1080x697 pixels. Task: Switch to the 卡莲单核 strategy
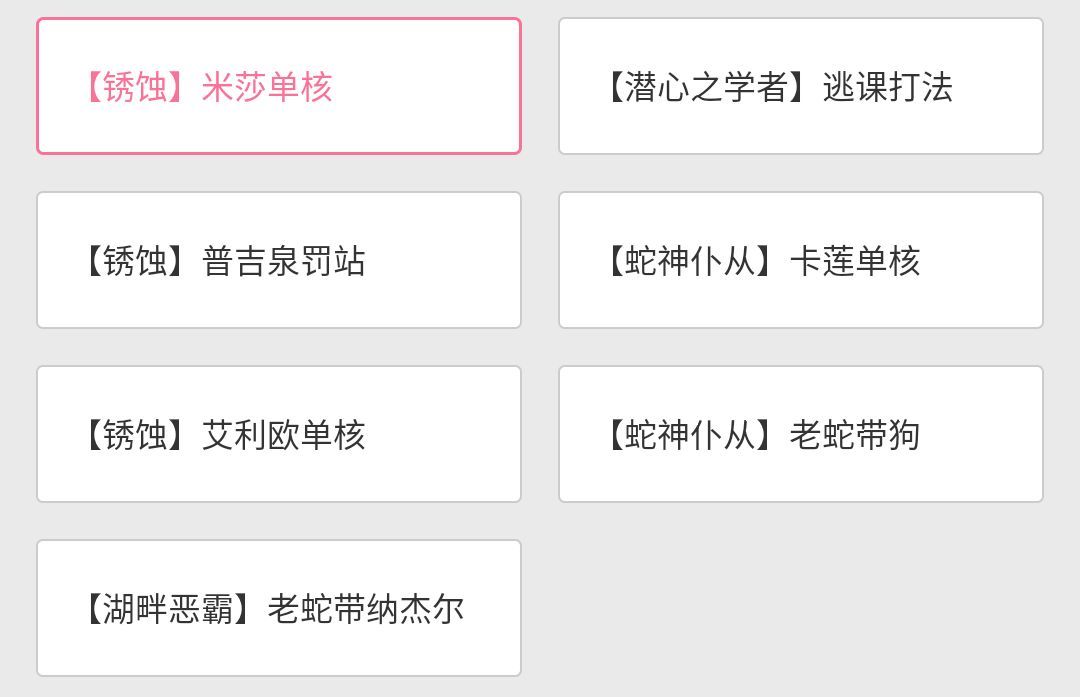[x=855, y=261]
